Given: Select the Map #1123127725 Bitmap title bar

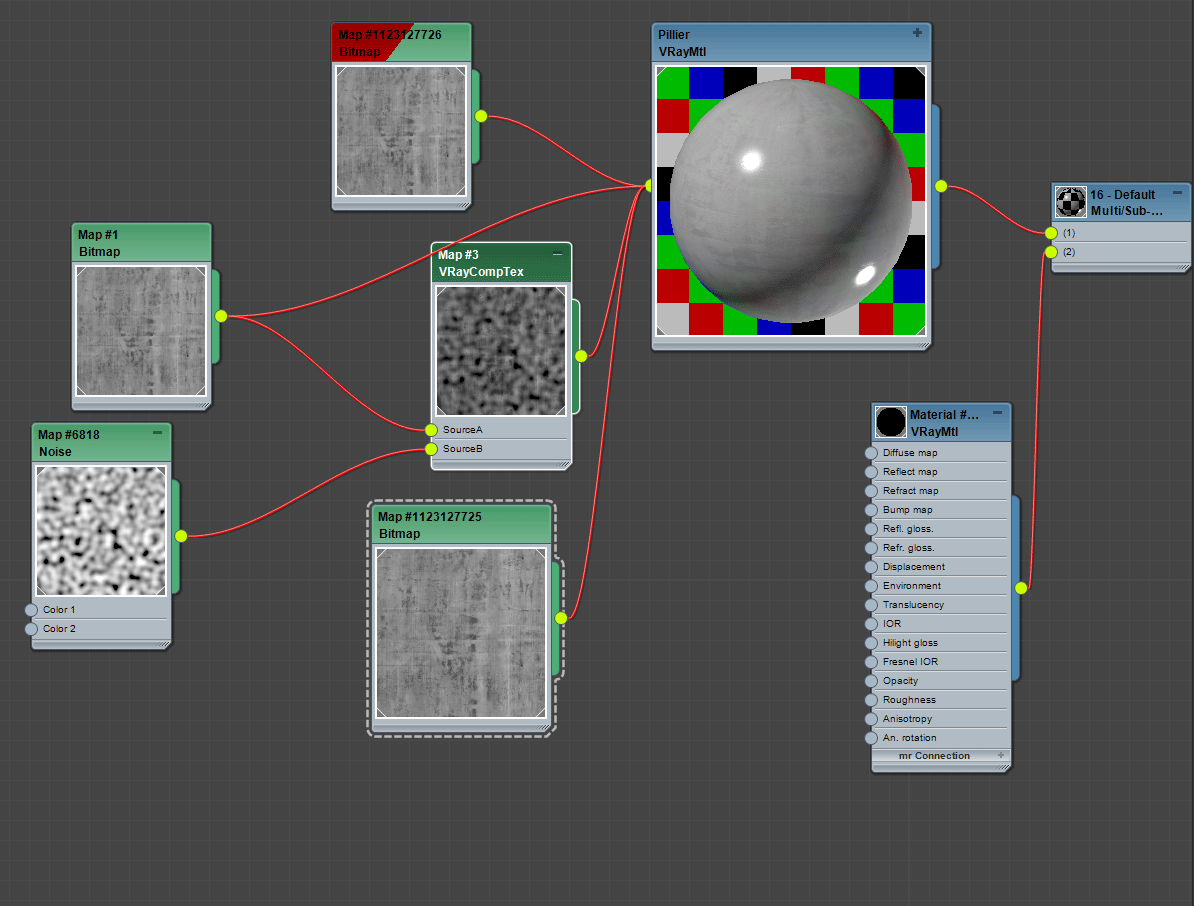Looking at the screenshot, I should click(461, 525).
